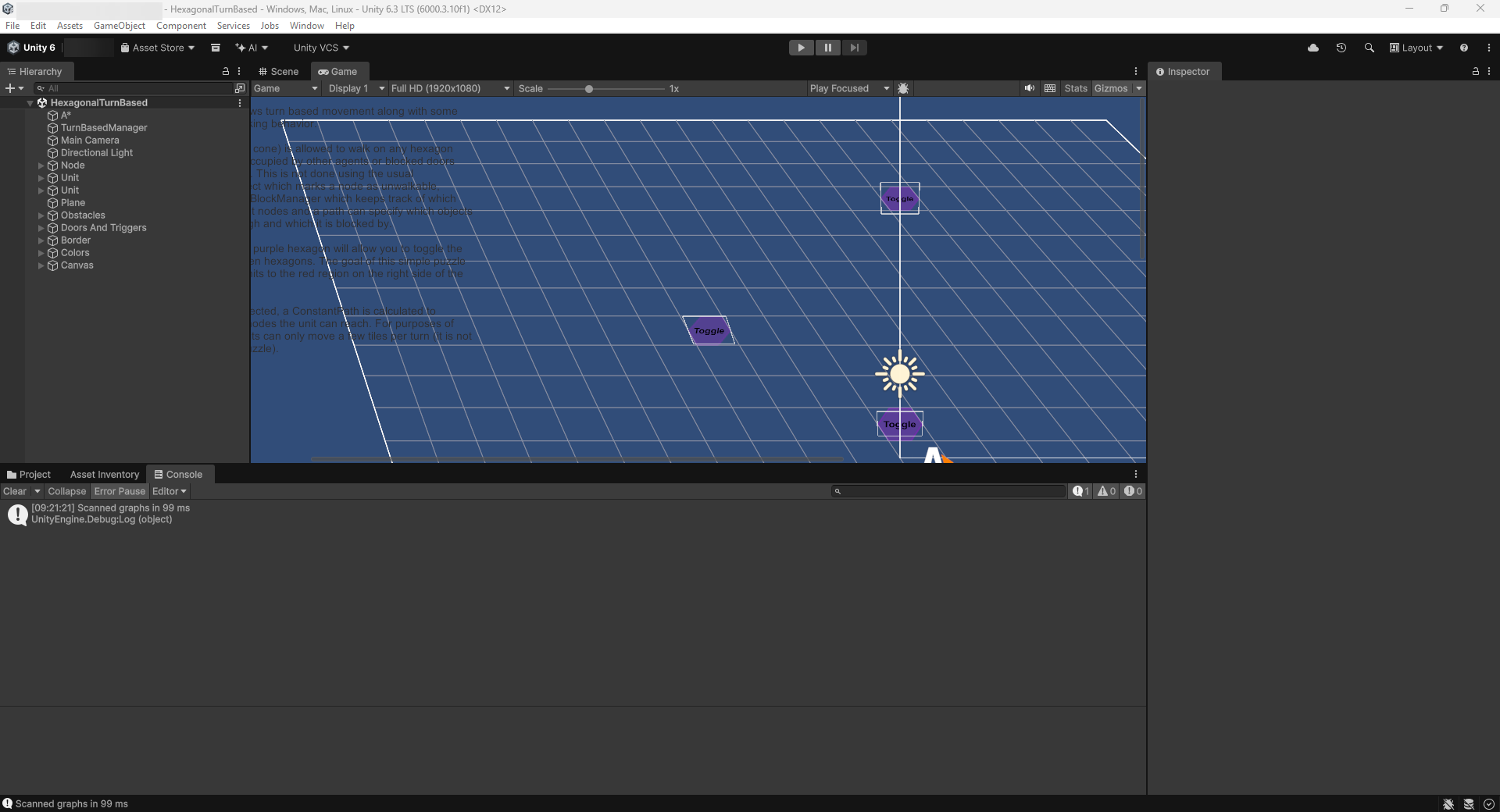1500x812 pixels.
Task: Click the Collapse button in Console
Action: (x=66, y=491)
